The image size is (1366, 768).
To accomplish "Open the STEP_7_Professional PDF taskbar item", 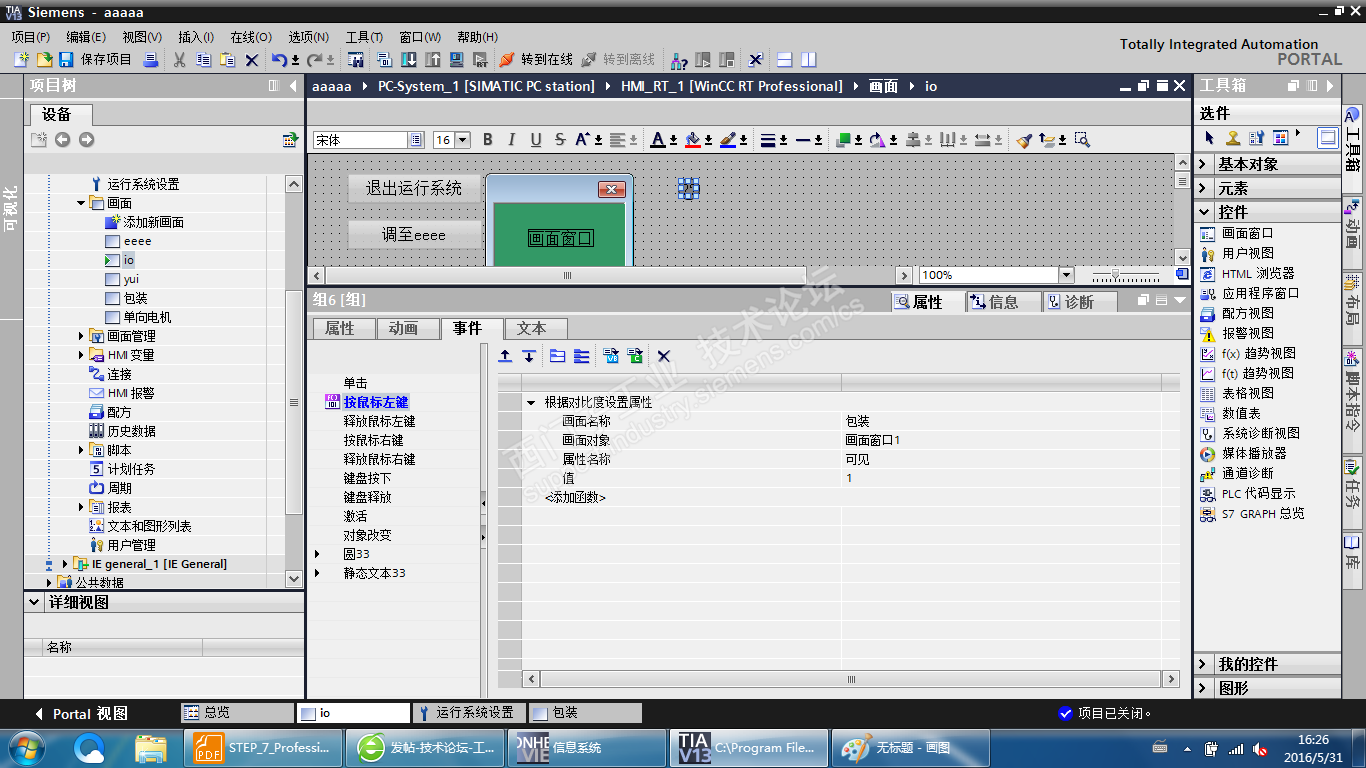I will click(263, 748).
